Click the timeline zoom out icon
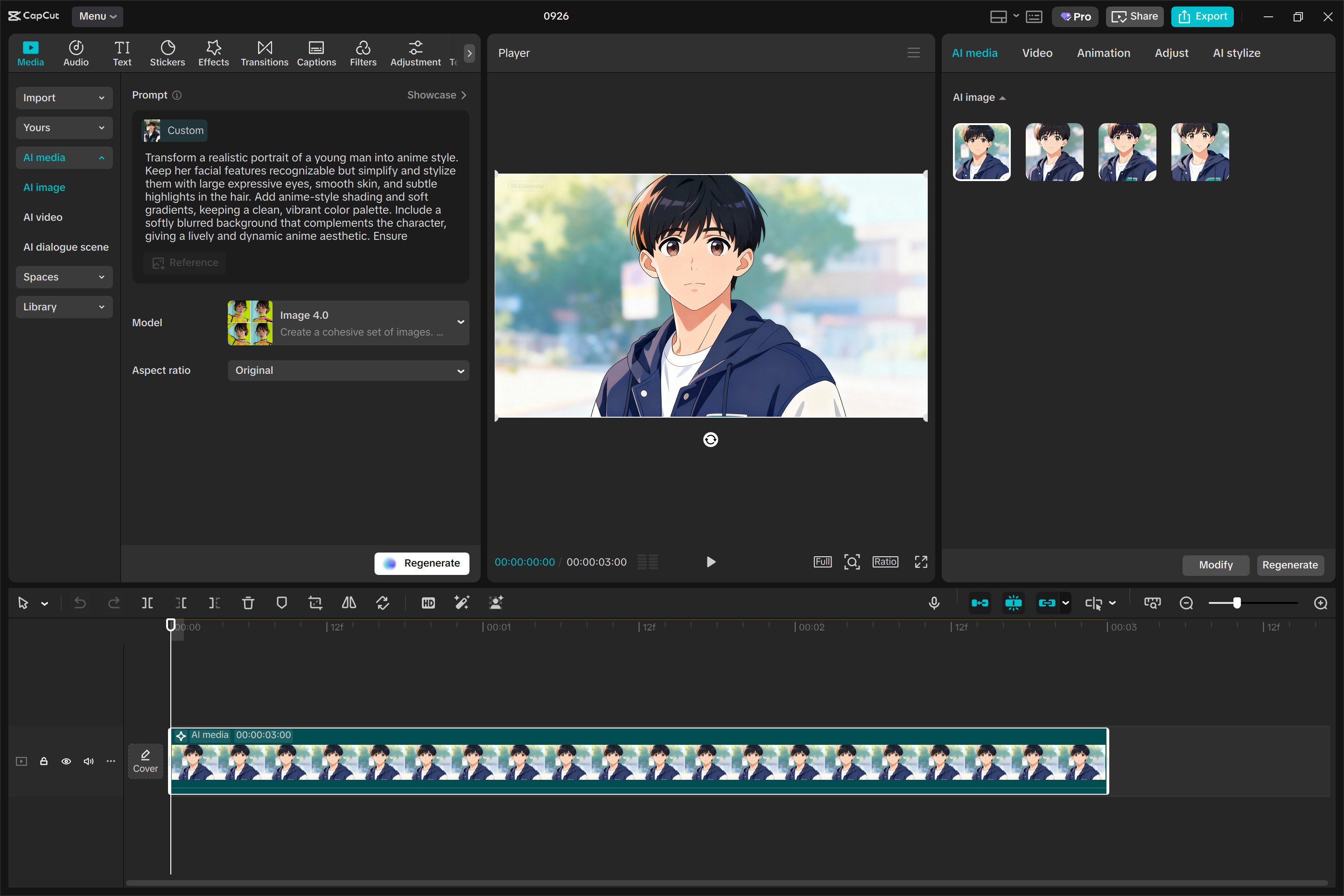 pyautogui.click(x=1186, y=603)
